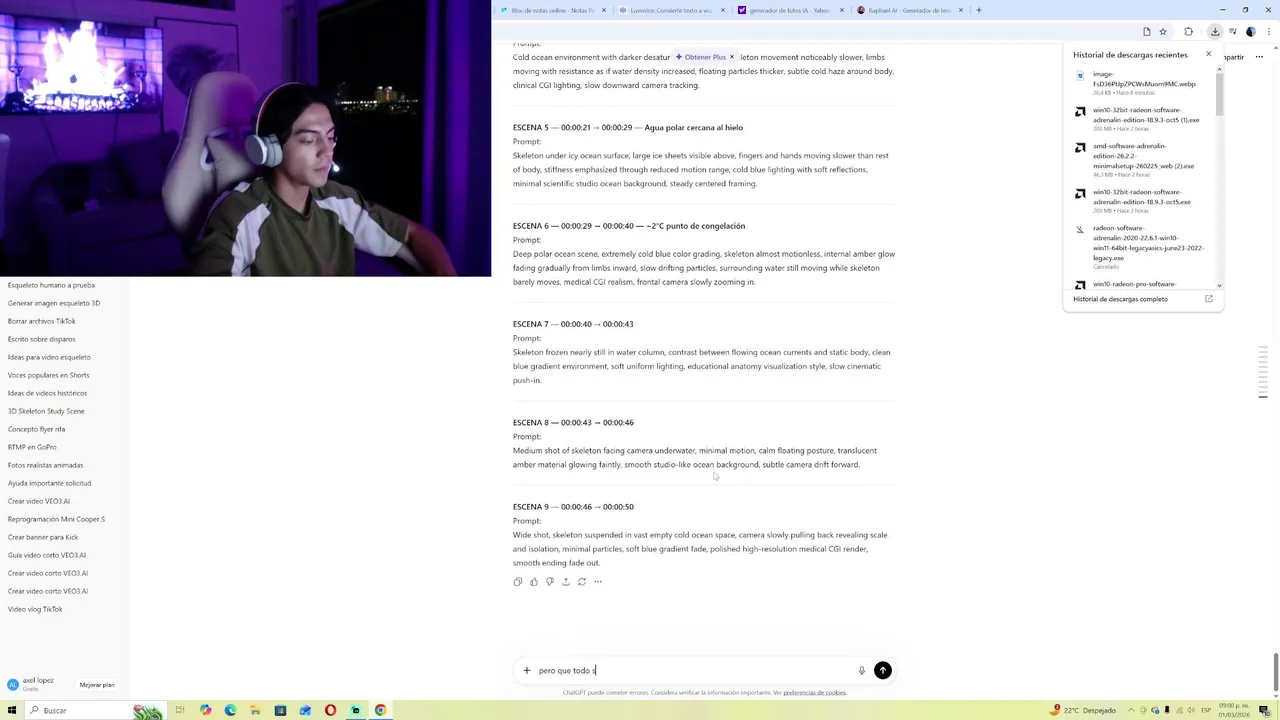This screenshot has height=720, width=1280.
Task: Open the browser extensions puzzle icon
Action: click(1188, 31)
